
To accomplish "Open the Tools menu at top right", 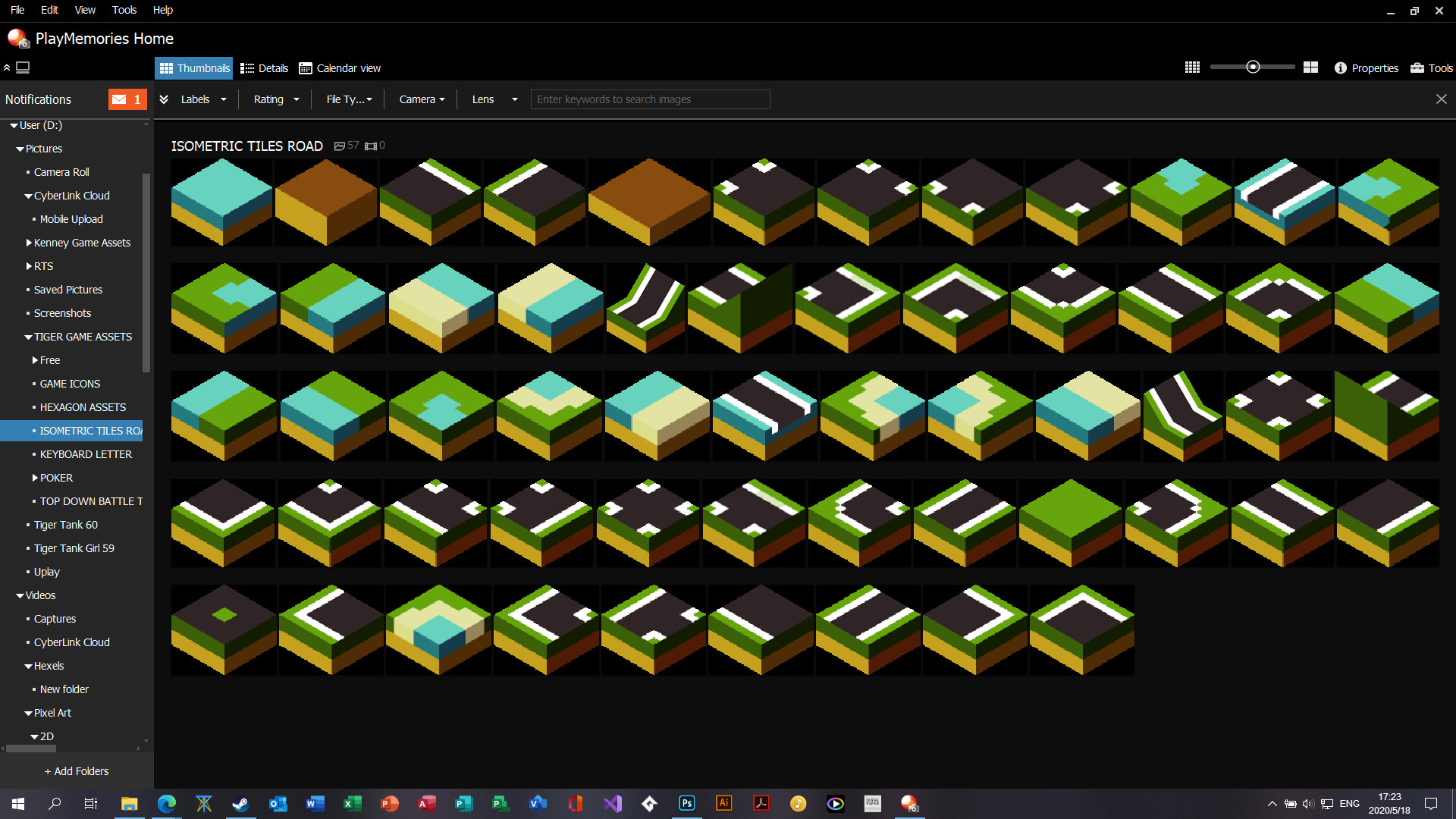I will [x=1430, y=67].
